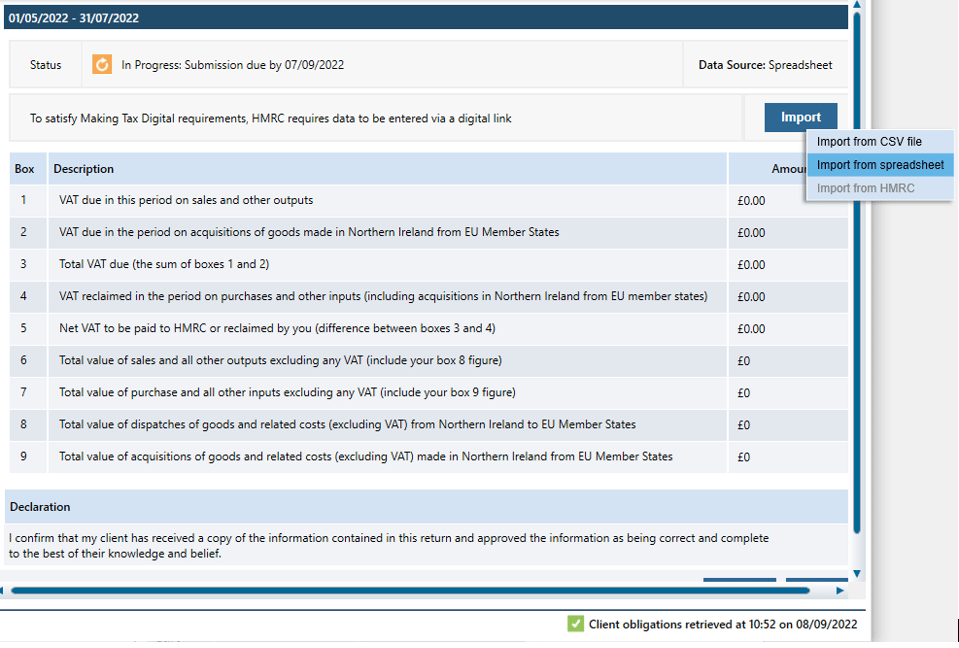The image size is (959, 648).
Task: Click the Box column header
Action: click(25, 169)
